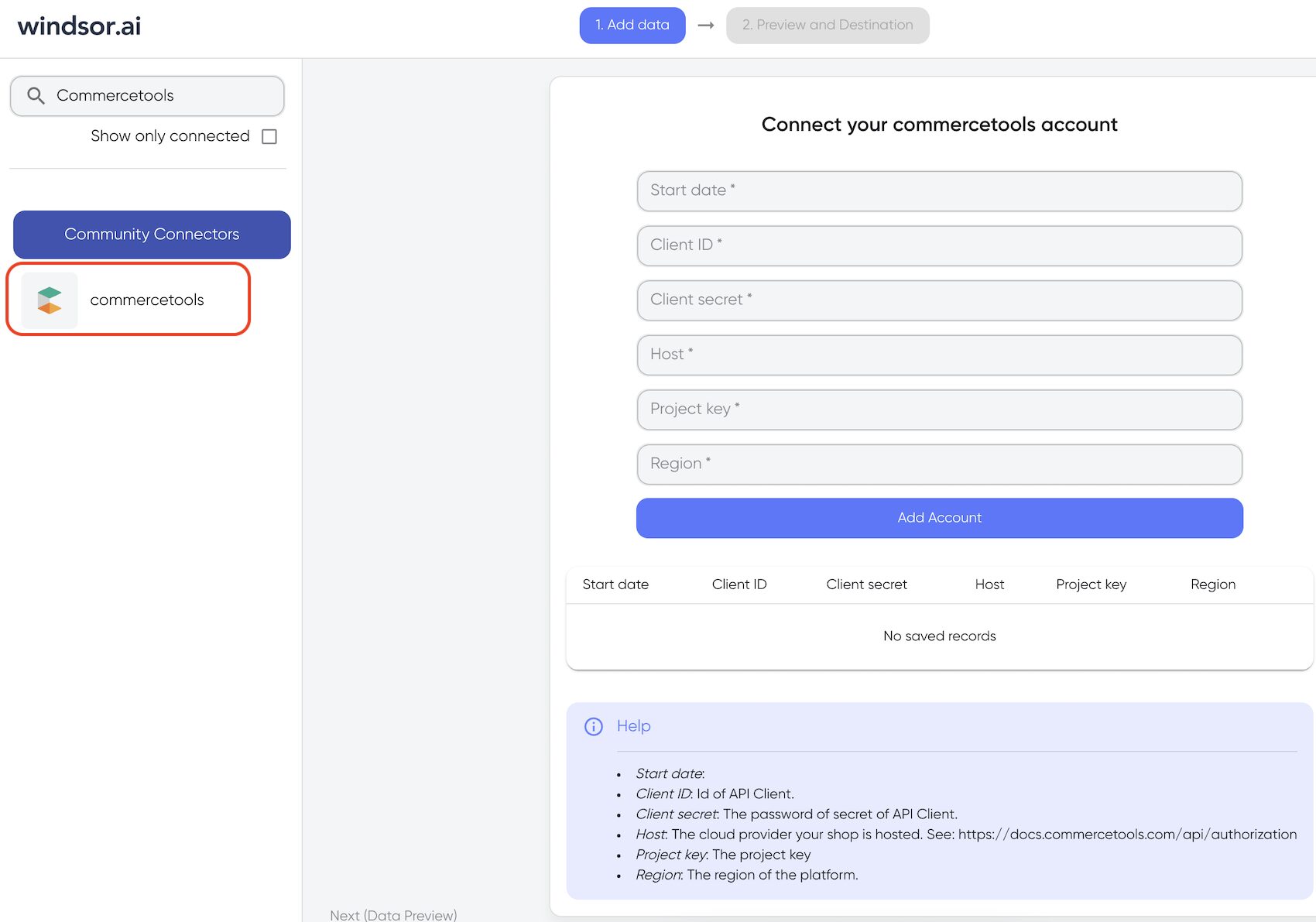1316x922 pixels.
Task: Click into the Client ID field
Action: tap(940, 245)
